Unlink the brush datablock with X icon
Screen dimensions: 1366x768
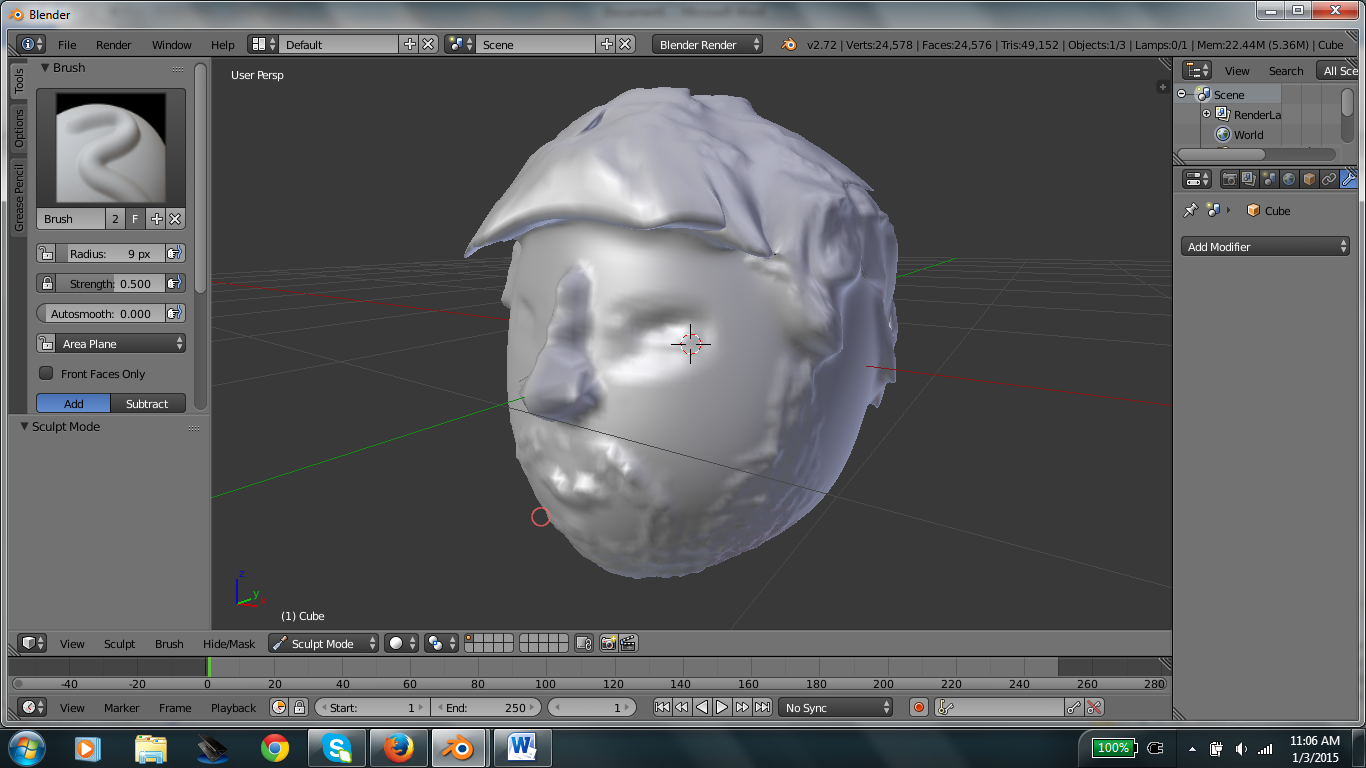[175, 219]
